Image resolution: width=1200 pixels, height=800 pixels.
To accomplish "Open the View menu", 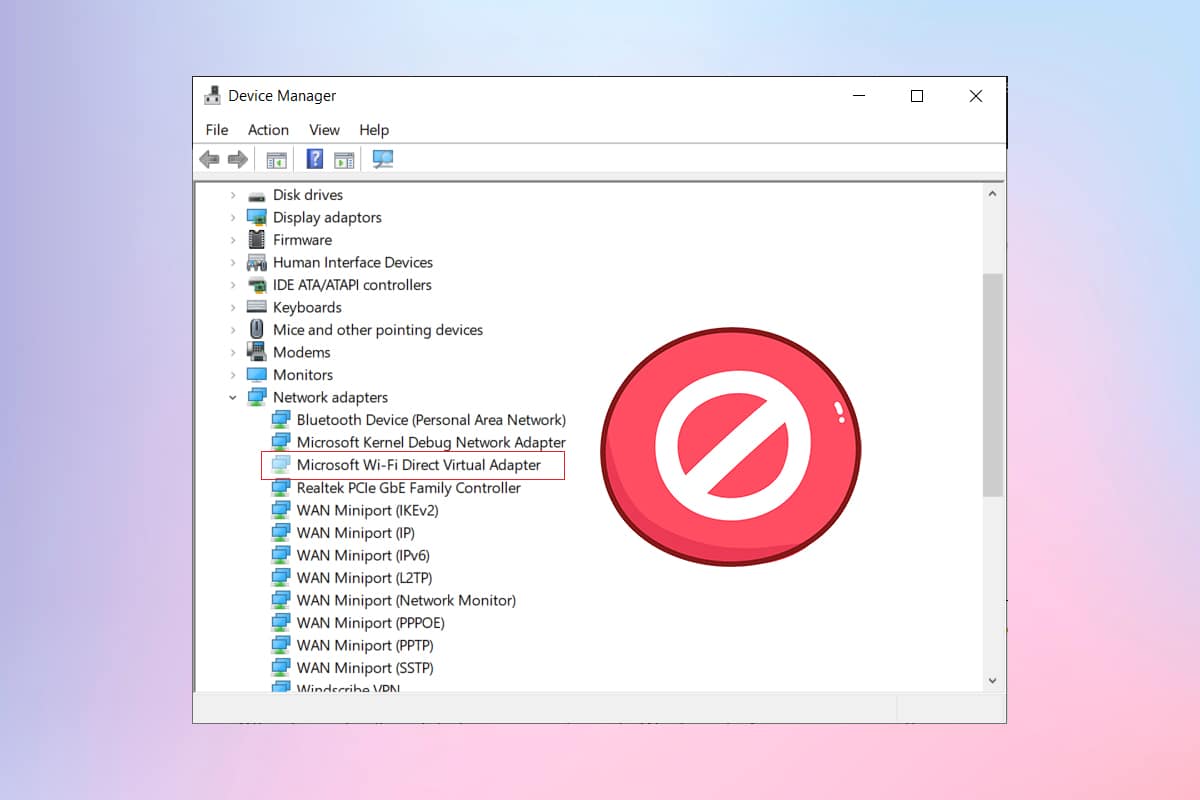I will point(323,130).
